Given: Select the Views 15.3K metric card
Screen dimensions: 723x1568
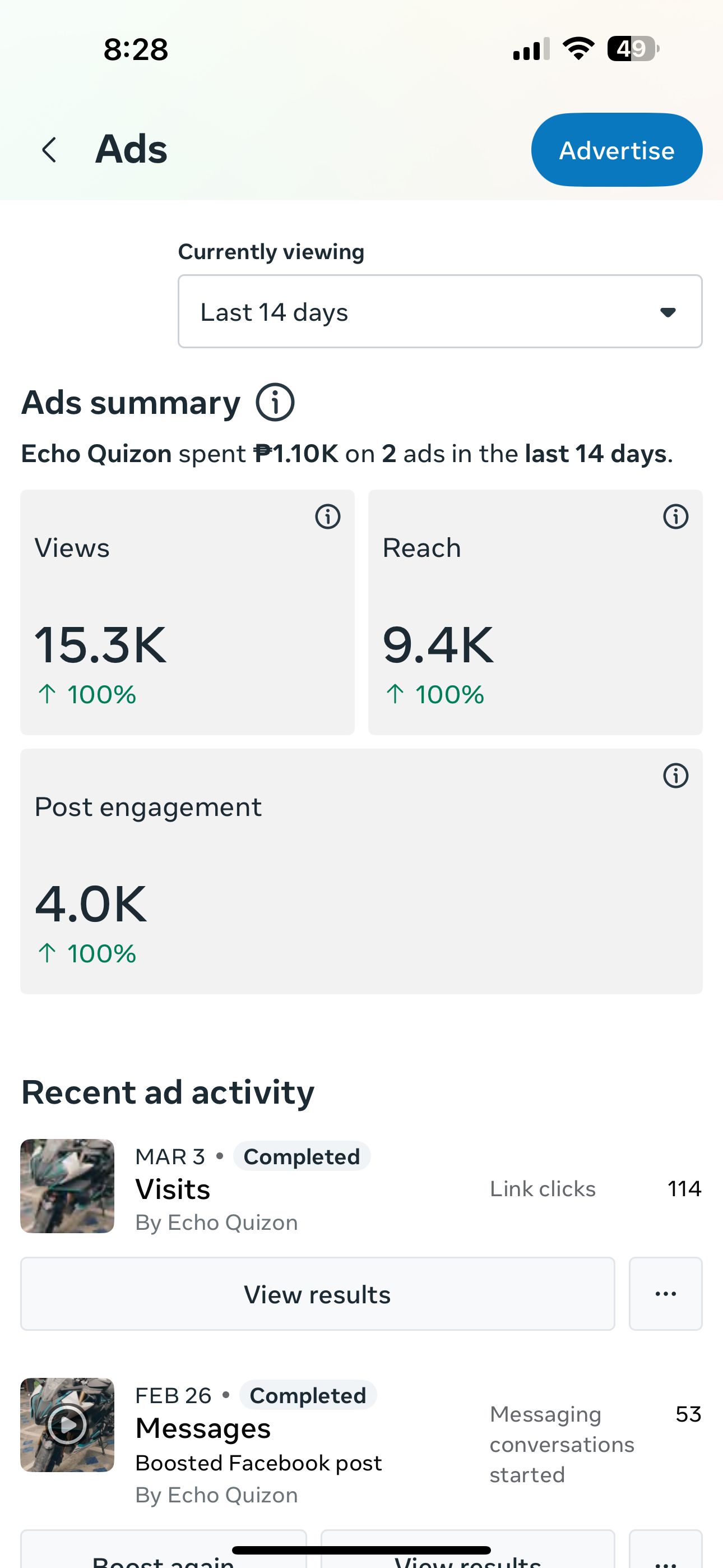Looking at the screenshot, I should coord(187,612).
